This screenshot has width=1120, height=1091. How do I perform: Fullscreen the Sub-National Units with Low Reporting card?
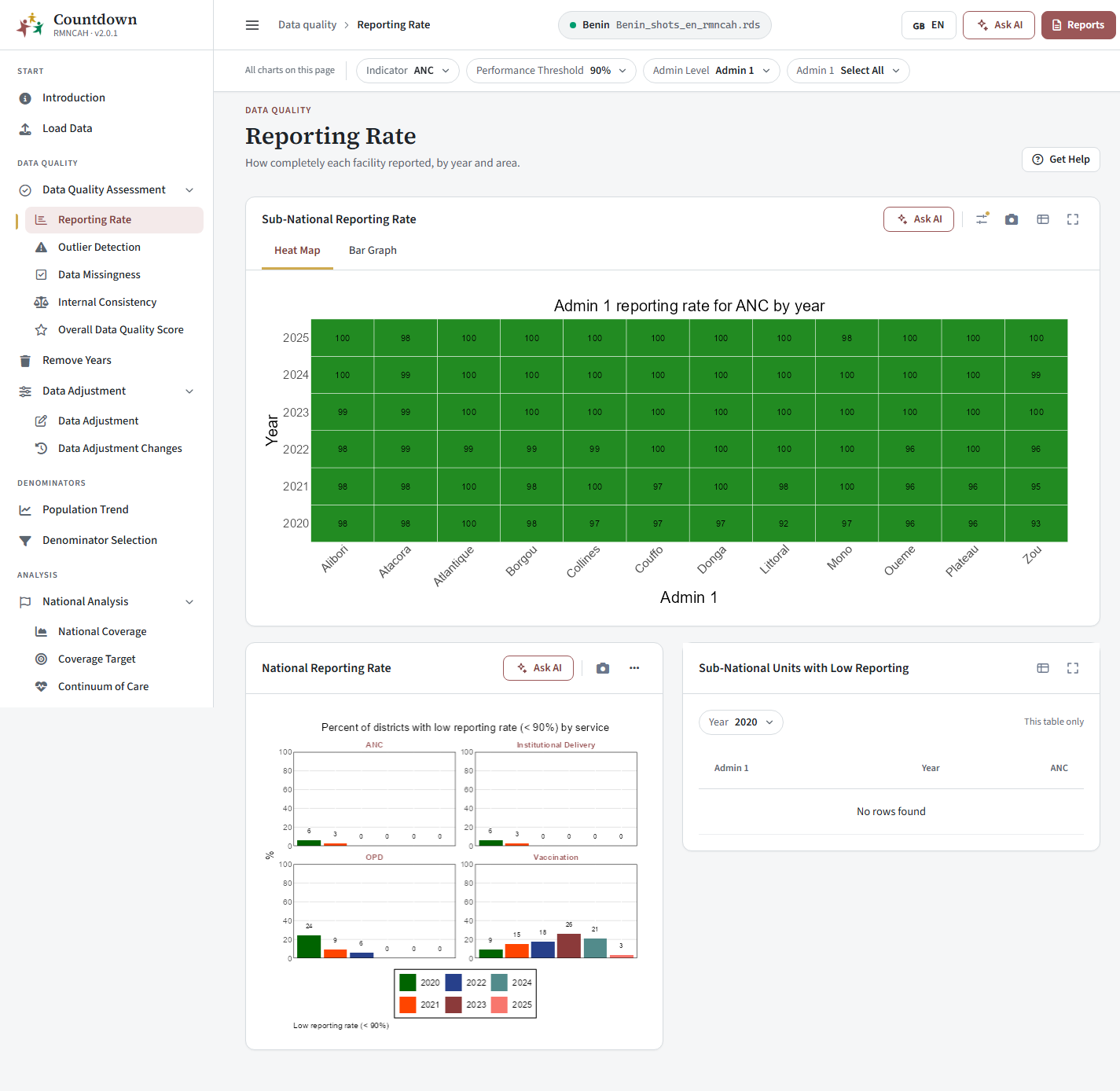click(x=1073, y=668)
